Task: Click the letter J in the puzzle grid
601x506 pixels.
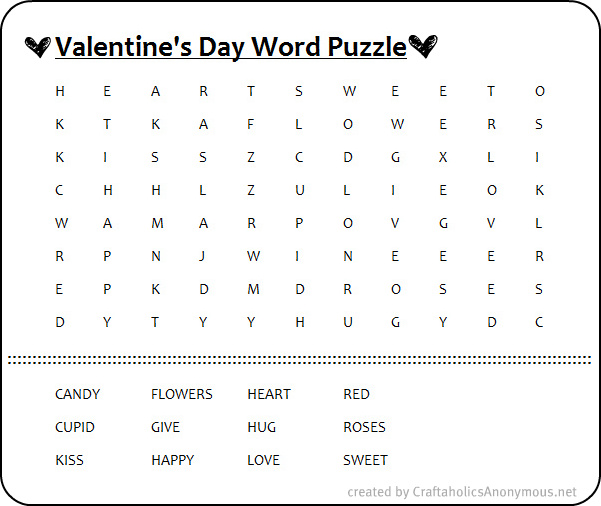Action: 202,256
